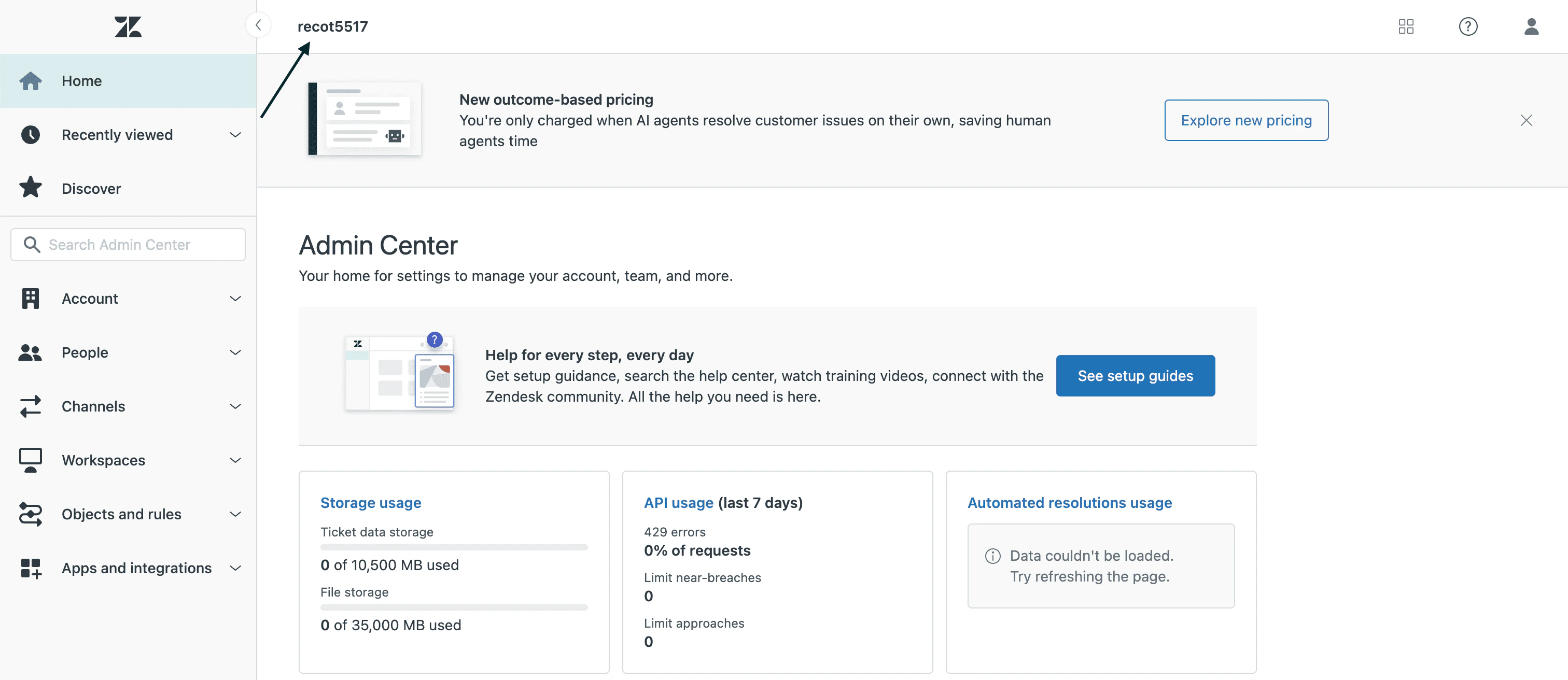Dismiss the outcome-based pricing banner
The height and width of the screenshot is (680, 1568).
pos(1525,120)
